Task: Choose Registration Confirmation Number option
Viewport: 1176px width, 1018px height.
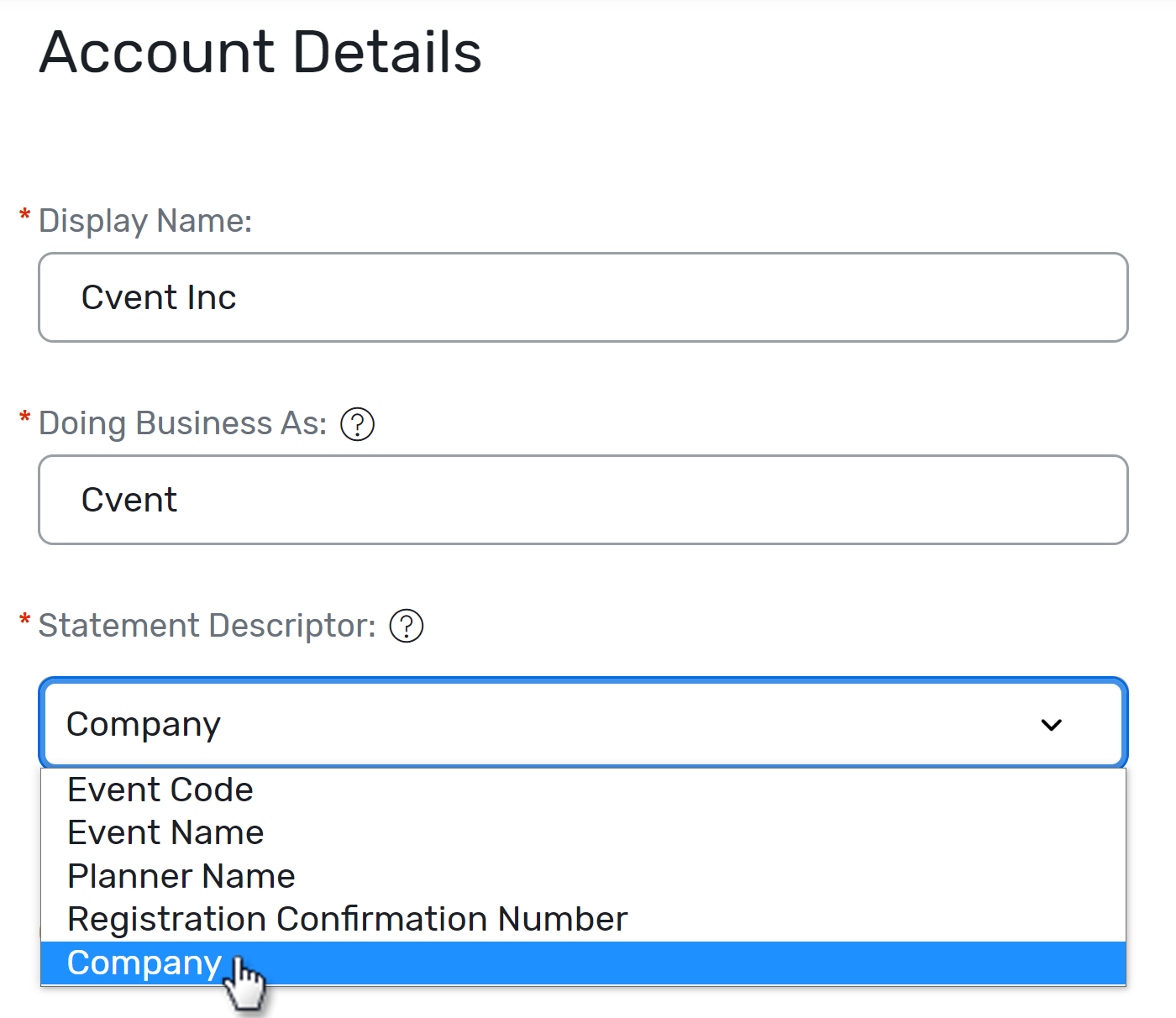Action: pos(346,918)
